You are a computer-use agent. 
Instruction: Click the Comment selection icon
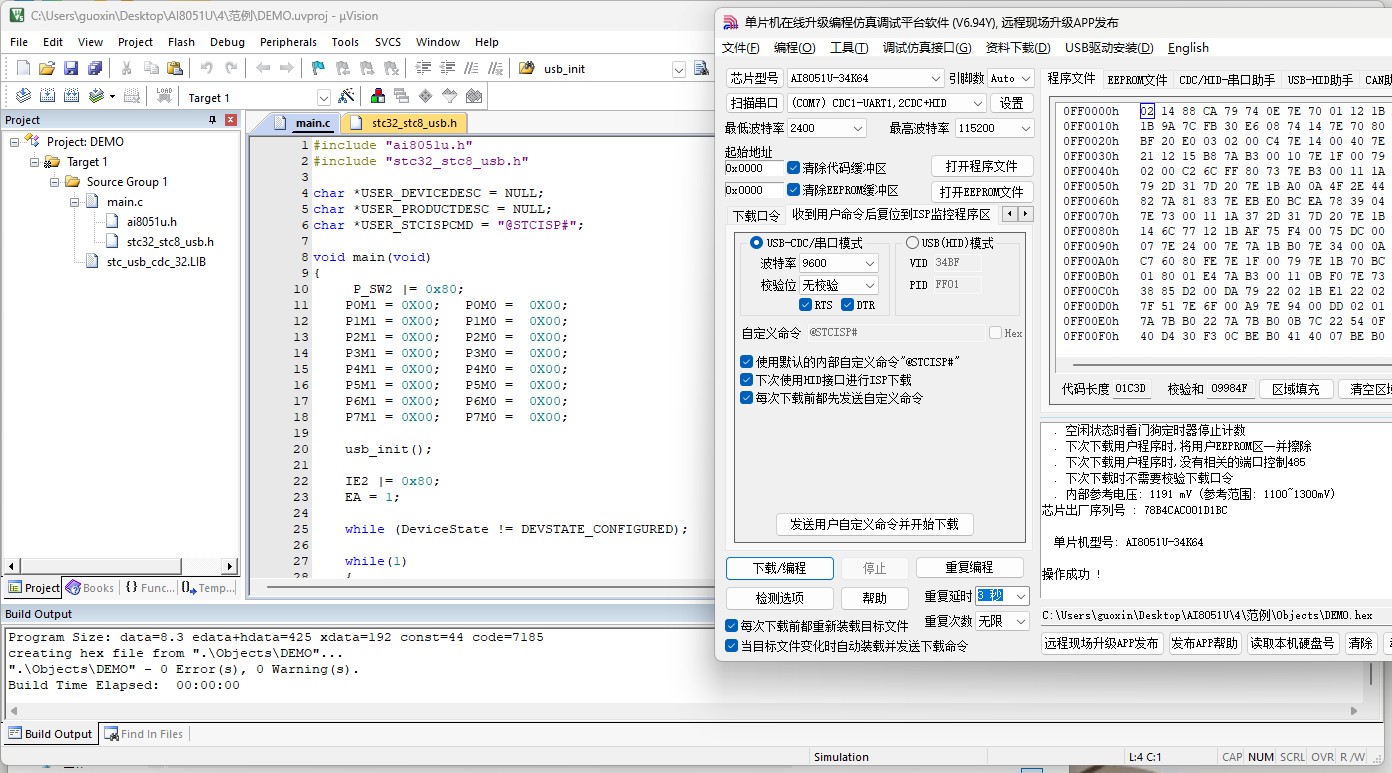coord(470,68)
